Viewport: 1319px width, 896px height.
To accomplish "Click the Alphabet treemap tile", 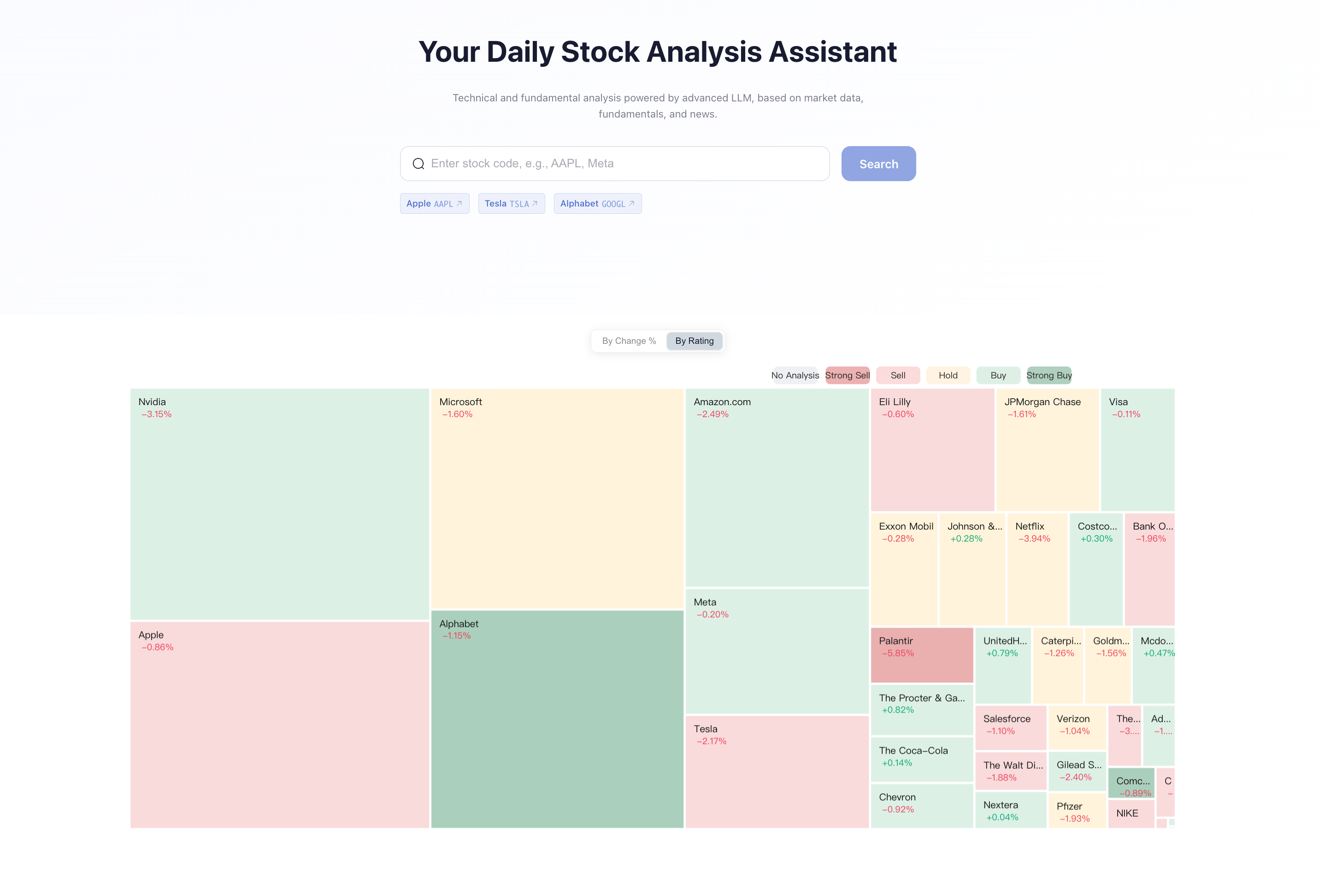I will [557, 719].
